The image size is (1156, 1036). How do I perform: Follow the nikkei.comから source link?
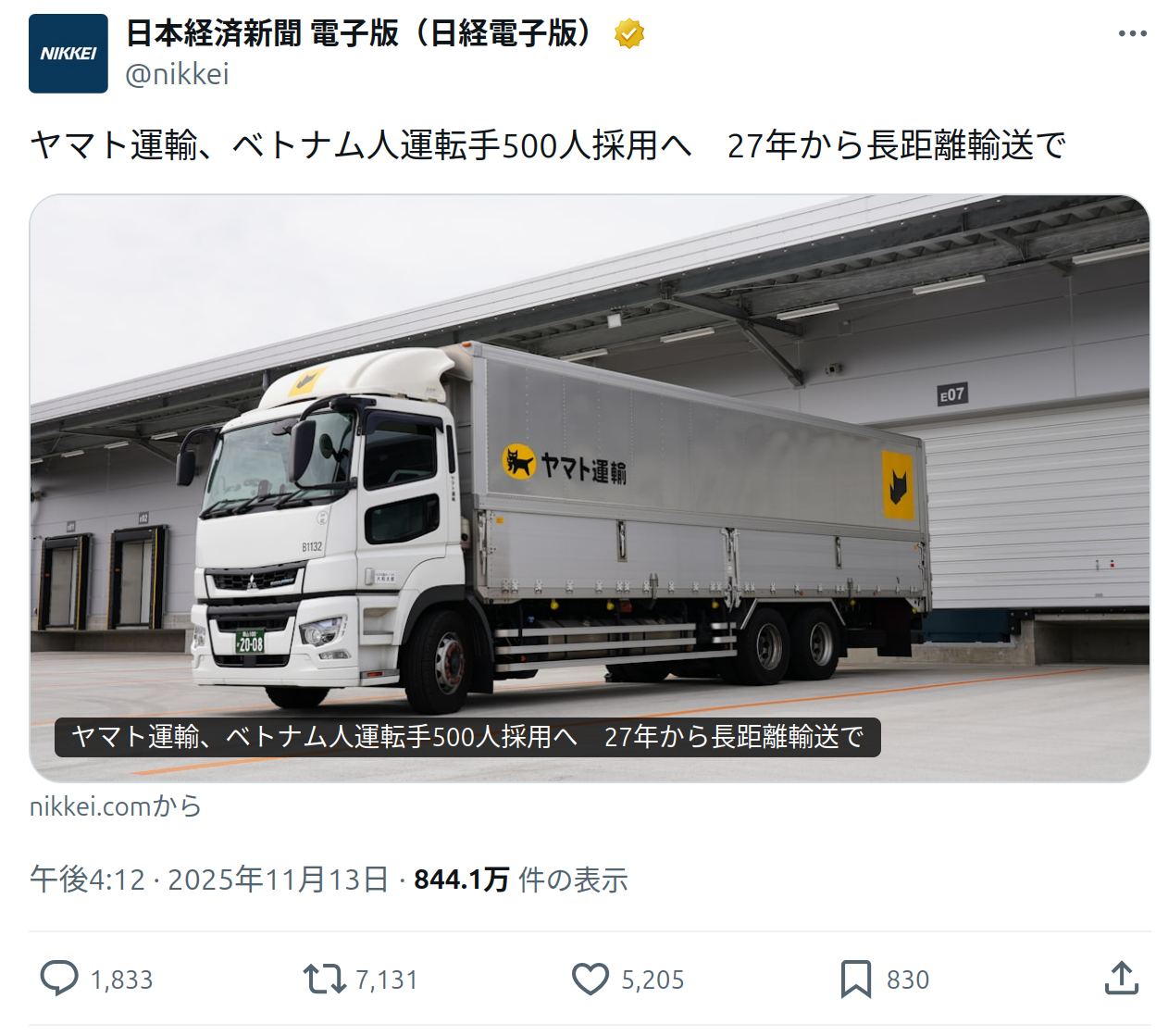tap(116, 806)
